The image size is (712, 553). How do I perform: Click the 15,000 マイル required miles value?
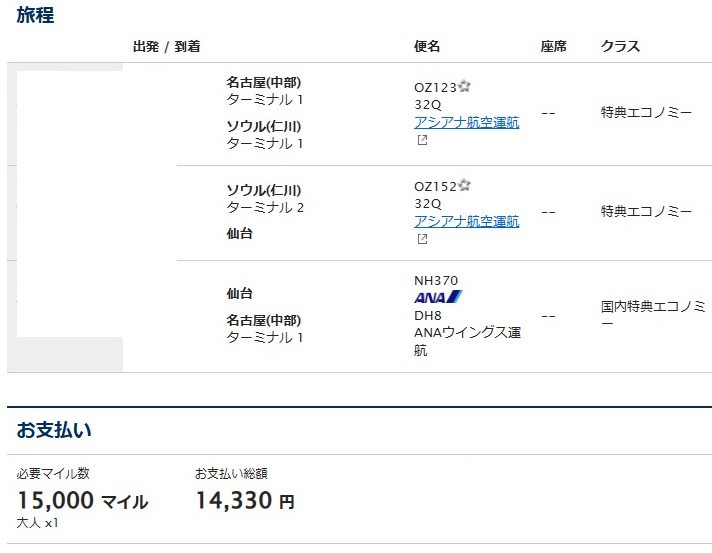click(x=82, y=501)
